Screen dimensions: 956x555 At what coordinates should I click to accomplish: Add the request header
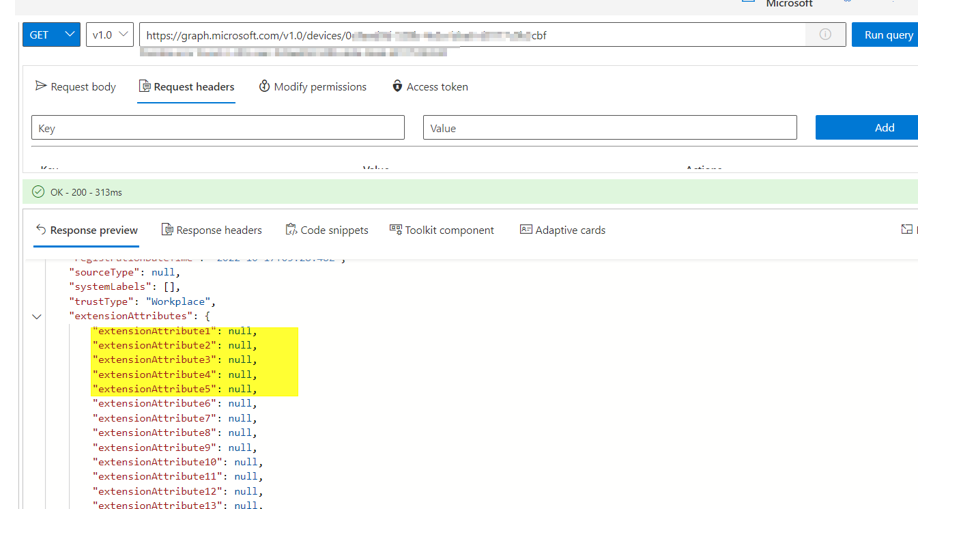point(866,127)
